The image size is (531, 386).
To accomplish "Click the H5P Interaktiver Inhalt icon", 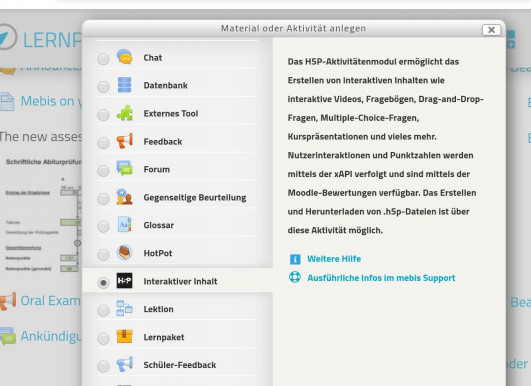I will 124,281.
